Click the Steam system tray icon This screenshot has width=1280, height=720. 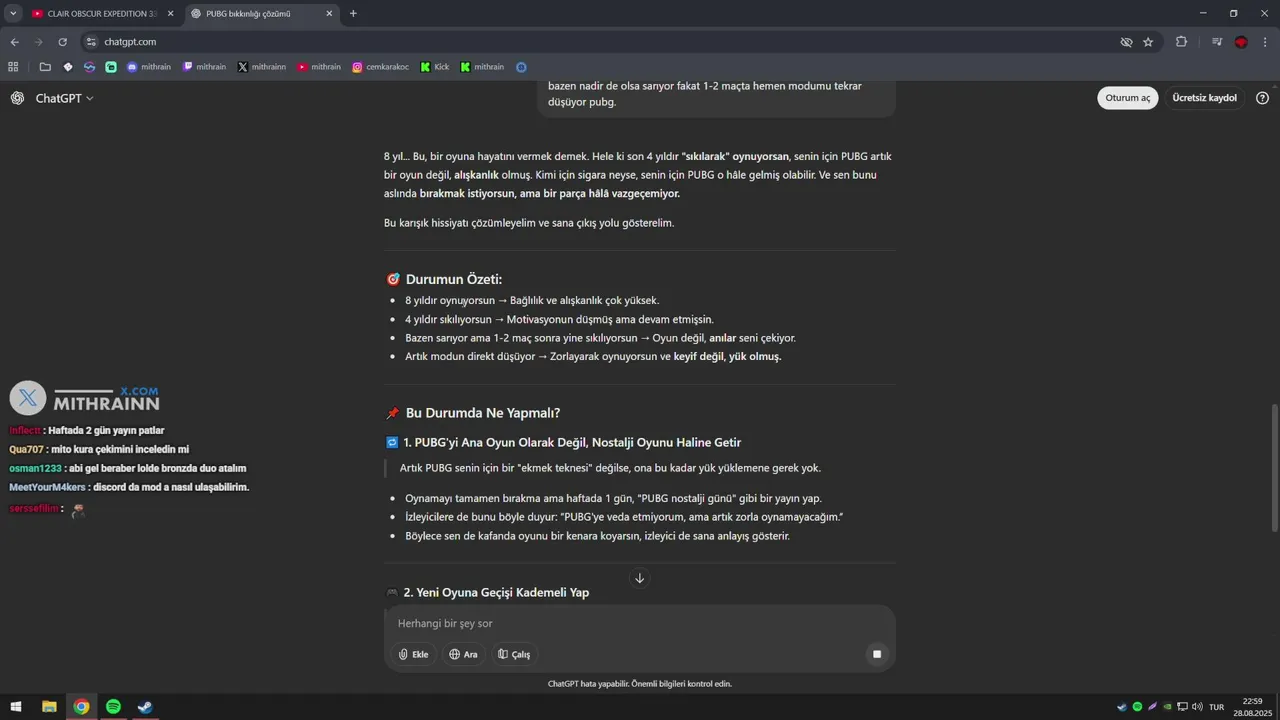tap(1122, 707)
